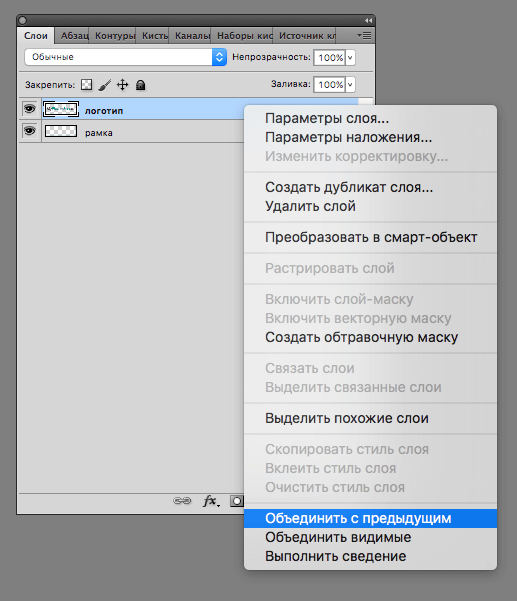The height and width of the screenshot is (601, 517).
Task: Click the add layer mask icon
Action: pos(237,501)
